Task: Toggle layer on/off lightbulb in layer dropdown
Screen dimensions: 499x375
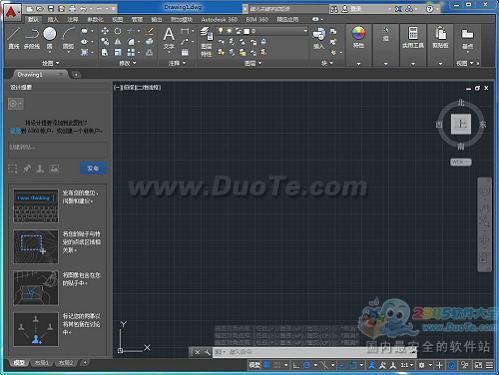Action: pyautogui.click(x=221, y=31)
